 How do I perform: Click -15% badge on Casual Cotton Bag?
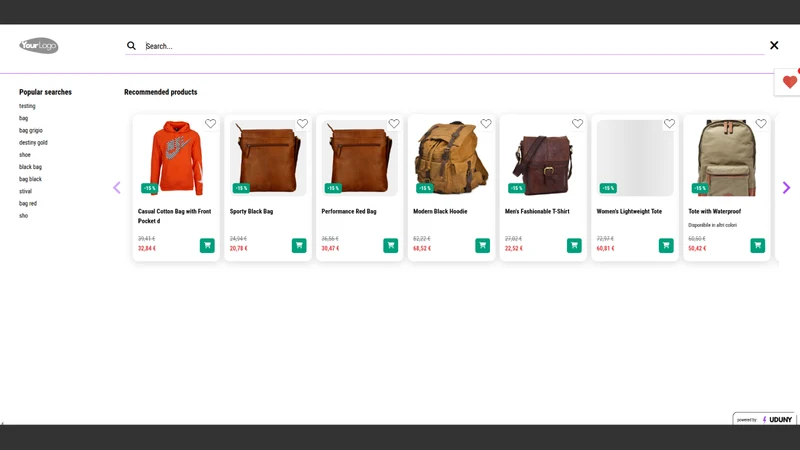[x=149, y=188]
